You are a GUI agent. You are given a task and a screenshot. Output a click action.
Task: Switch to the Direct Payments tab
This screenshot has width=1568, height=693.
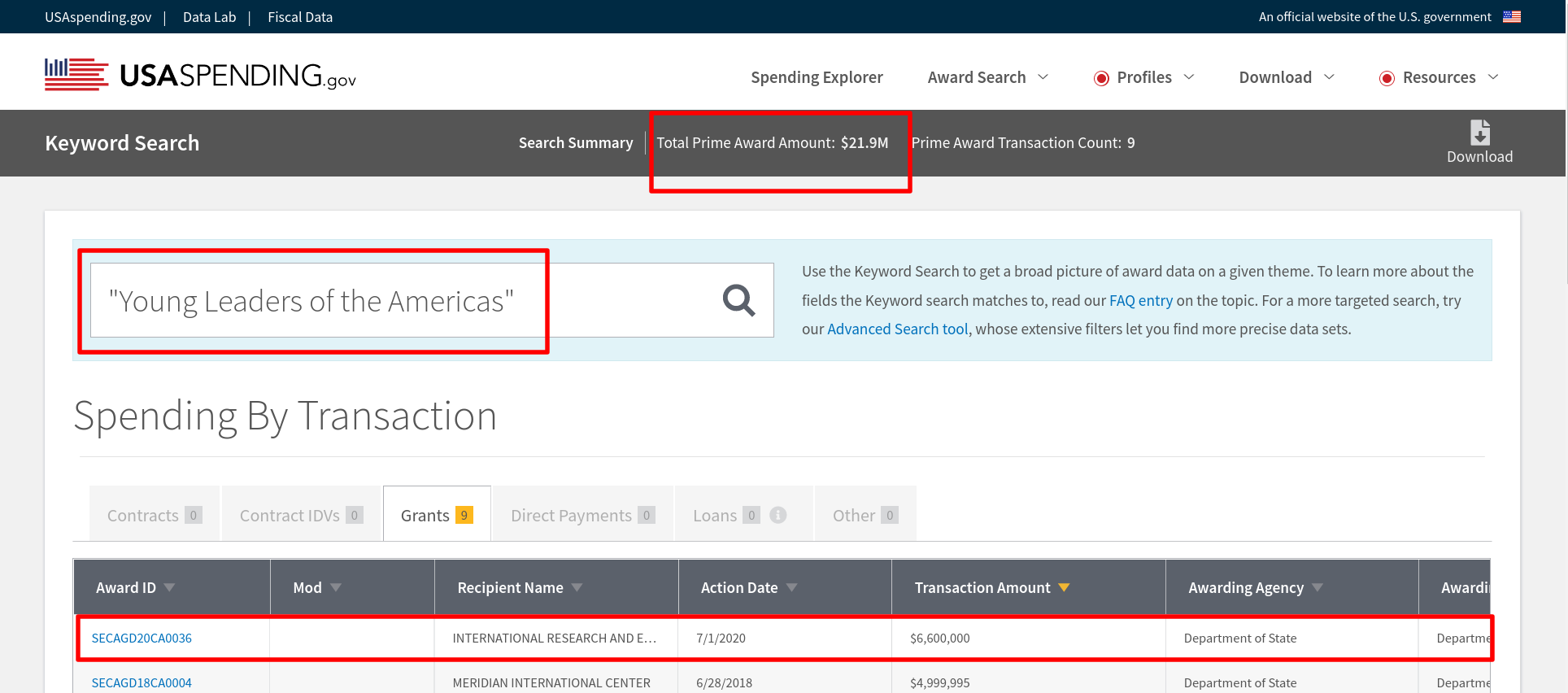(x=583, y=514)
